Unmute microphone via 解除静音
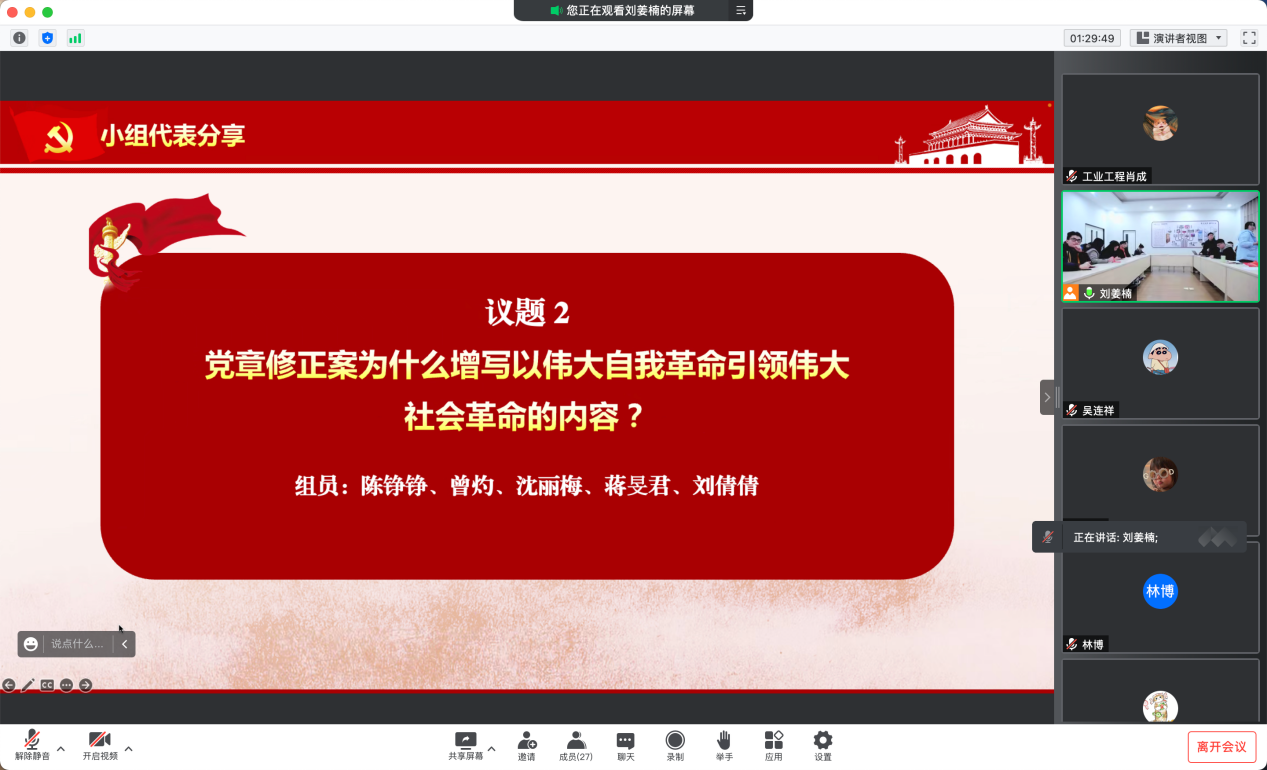 point(32,745)
